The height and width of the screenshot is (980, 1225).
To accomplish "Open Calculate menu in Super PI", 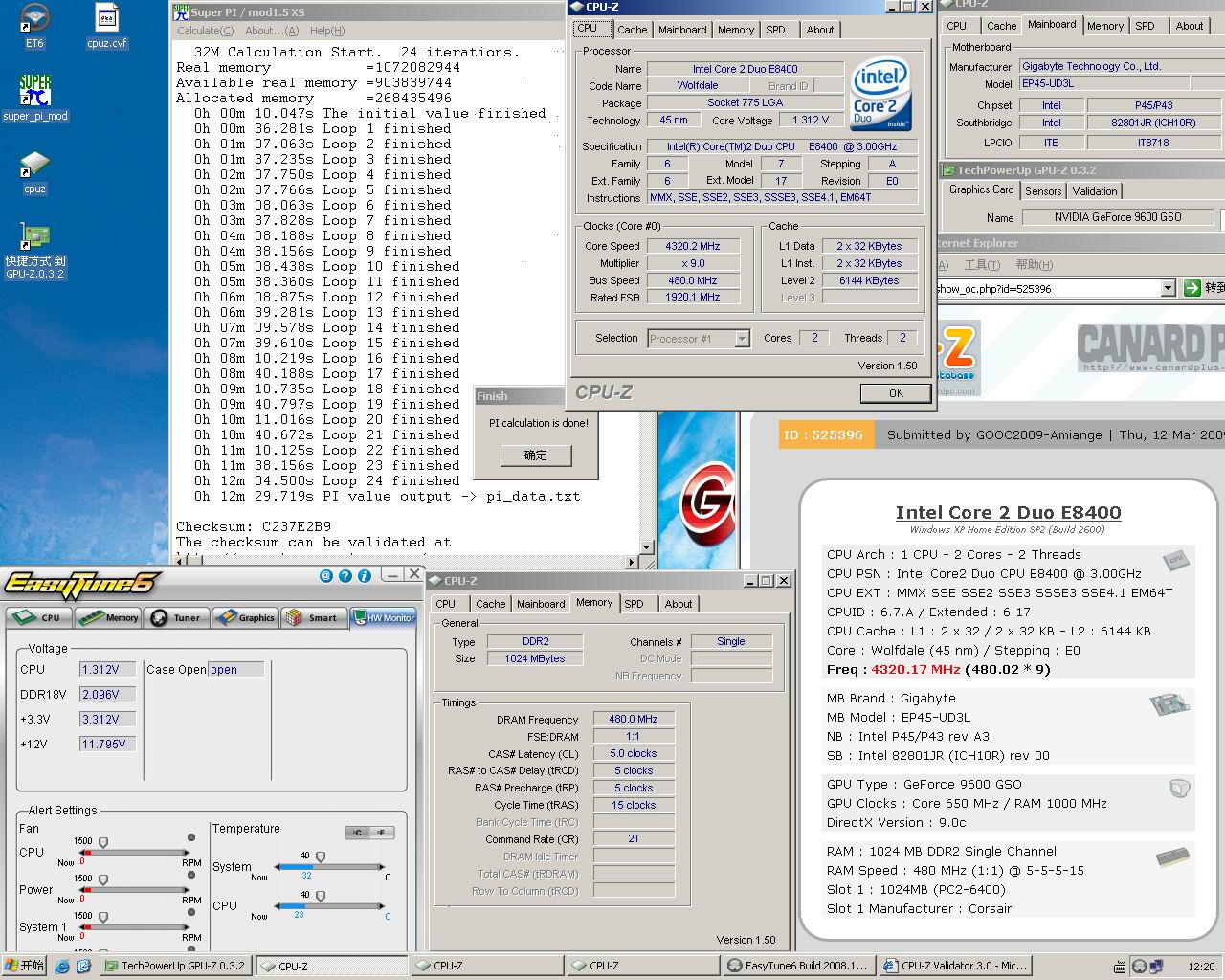I will [205, 31].
